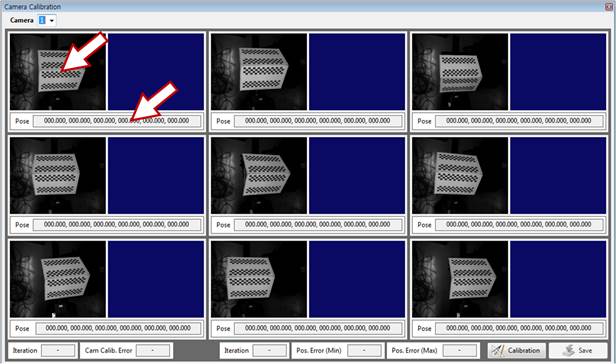Image resolution: width=616 pixels, height=364 pixels.
Task: Click the Cam Calib. Error value field
Action: (x=153, y=350)
